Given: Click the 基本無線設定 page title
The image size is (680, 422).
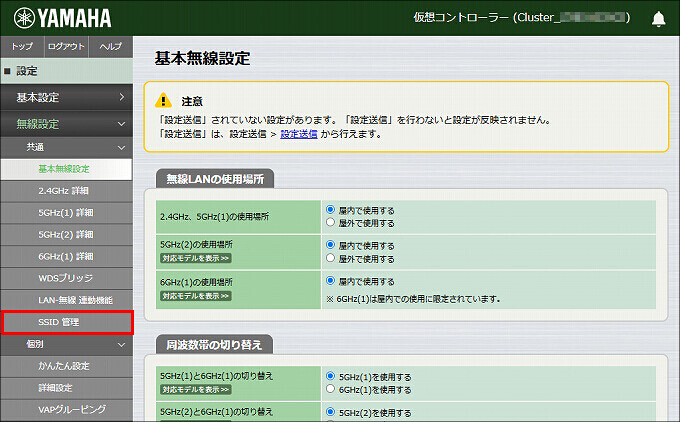Looking at the screenshot, I should click(x=202, y=59).
